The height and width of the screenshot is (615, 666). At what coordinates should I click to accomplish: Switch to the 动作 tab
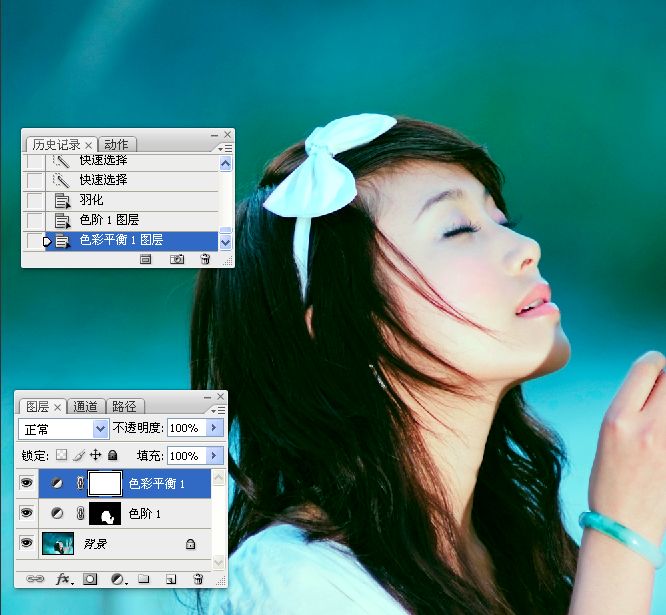click(116, 145)
